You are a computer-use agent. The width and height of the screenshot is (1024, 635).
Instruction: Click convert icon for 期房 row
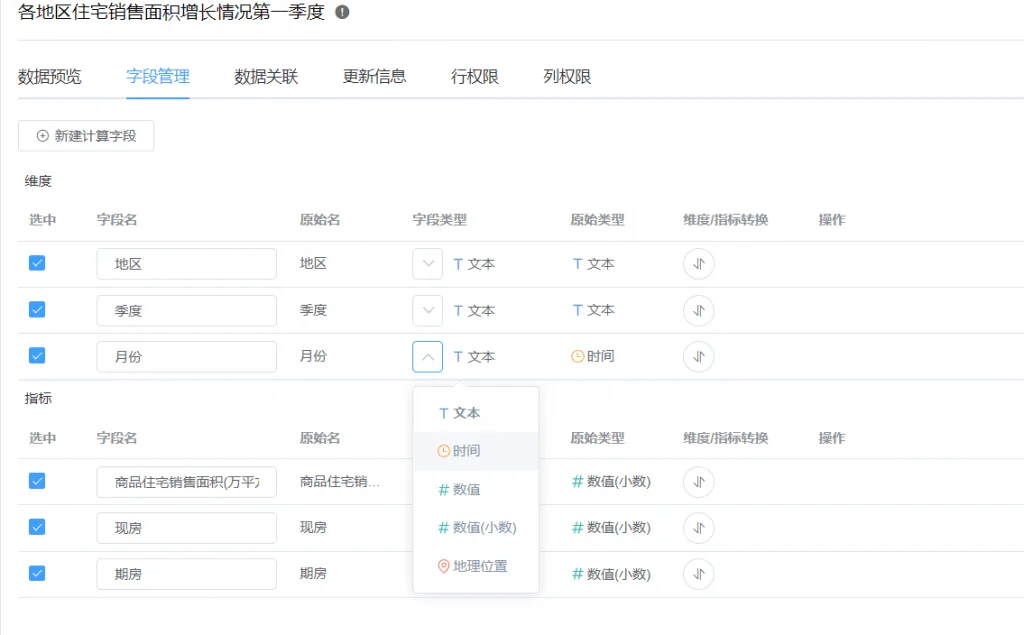(x=698, y=574)
